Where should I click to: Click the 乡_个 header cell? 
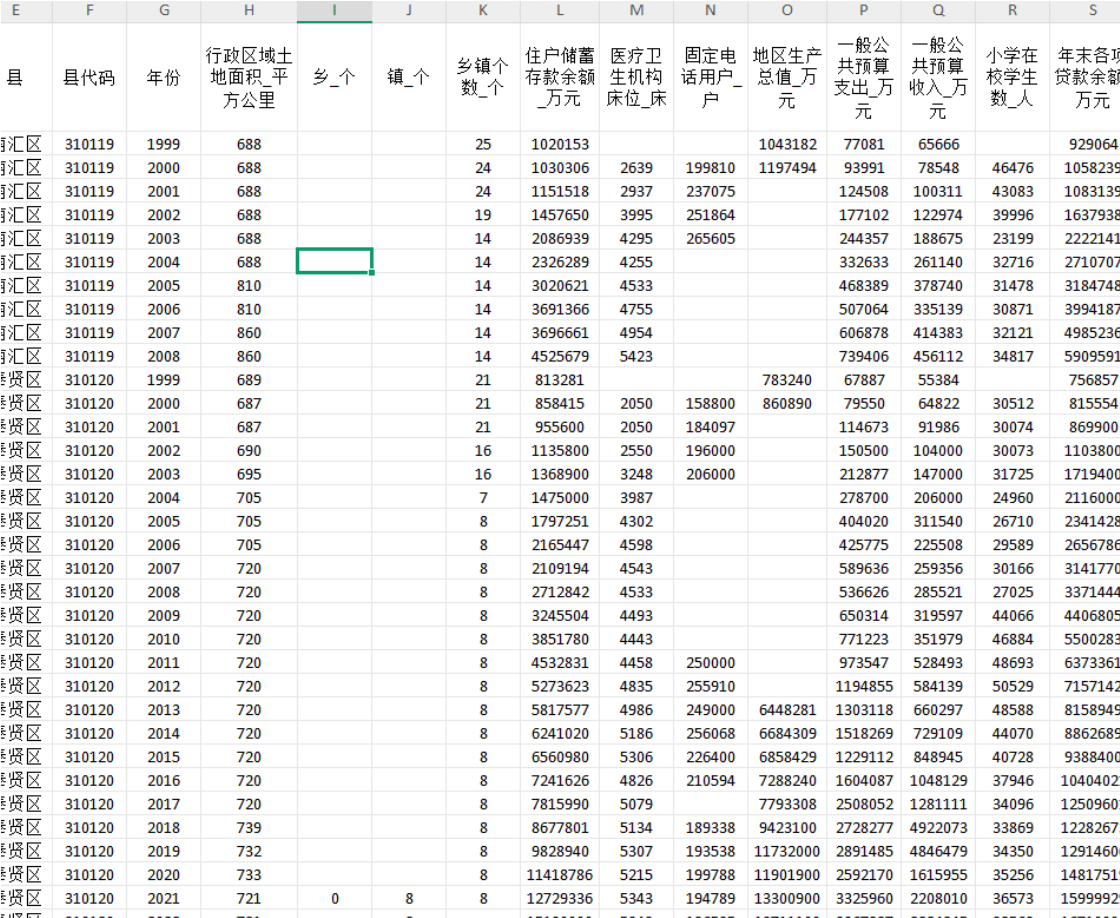pos(334,77)
